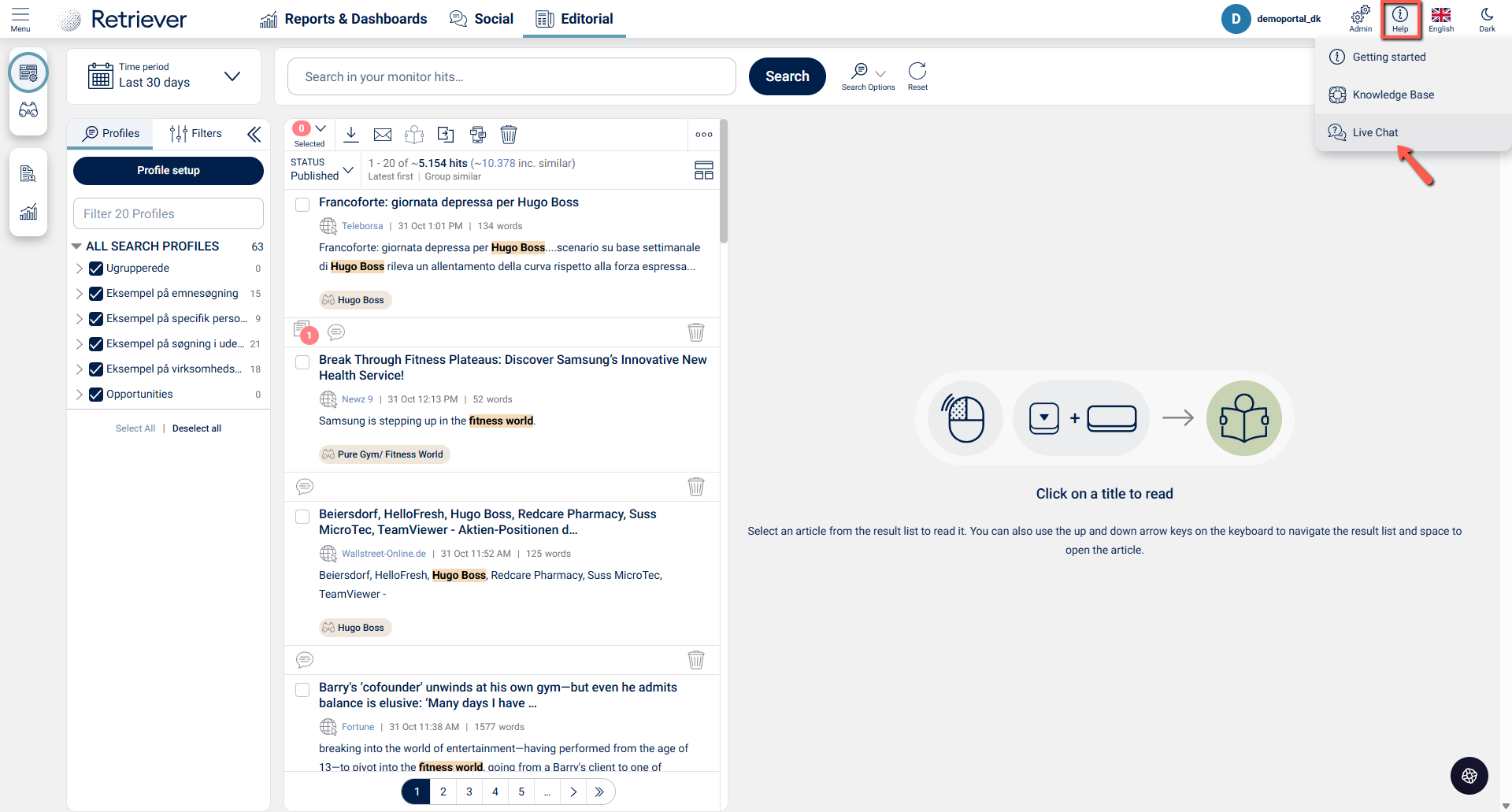This screenshot has height=812, width=1512.
Task: Uncheck the Opportunities profile checkbox
Action: 96,395
